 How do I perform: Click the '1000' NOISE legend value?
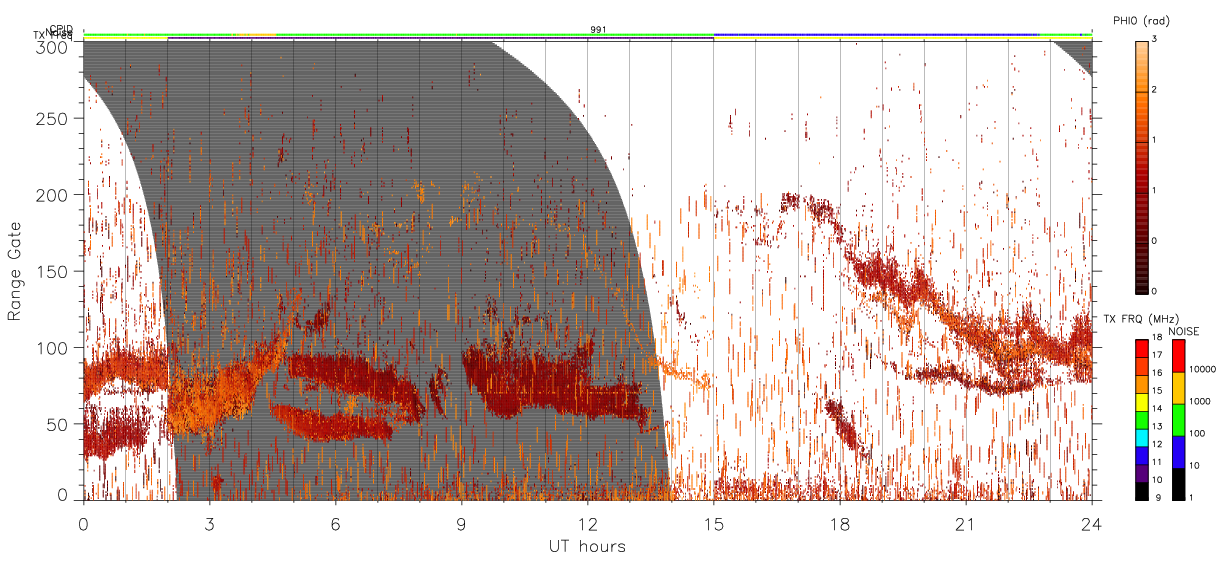pos(1202,402)
